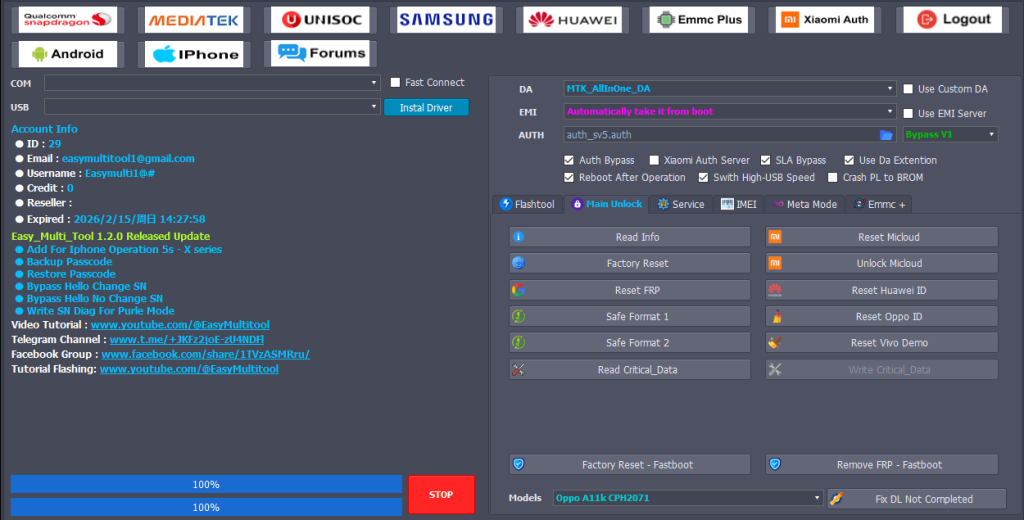Uncheck the Auth Bypass checkbox
This screenshot has height=520, width=1024.
coord(569,160)
